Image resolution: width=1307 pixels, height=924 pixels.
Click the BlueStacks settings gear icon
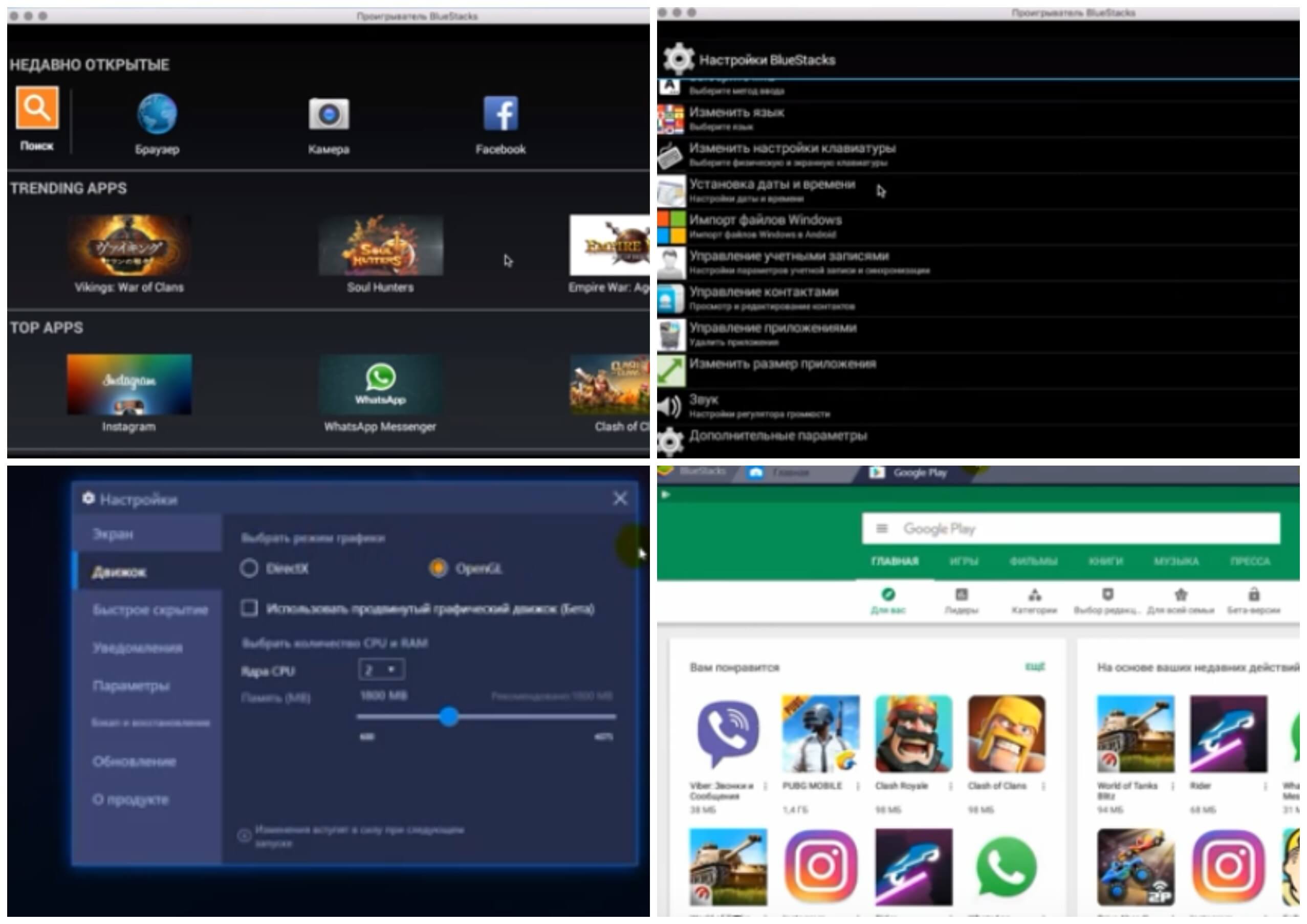(x=679, y=59)
